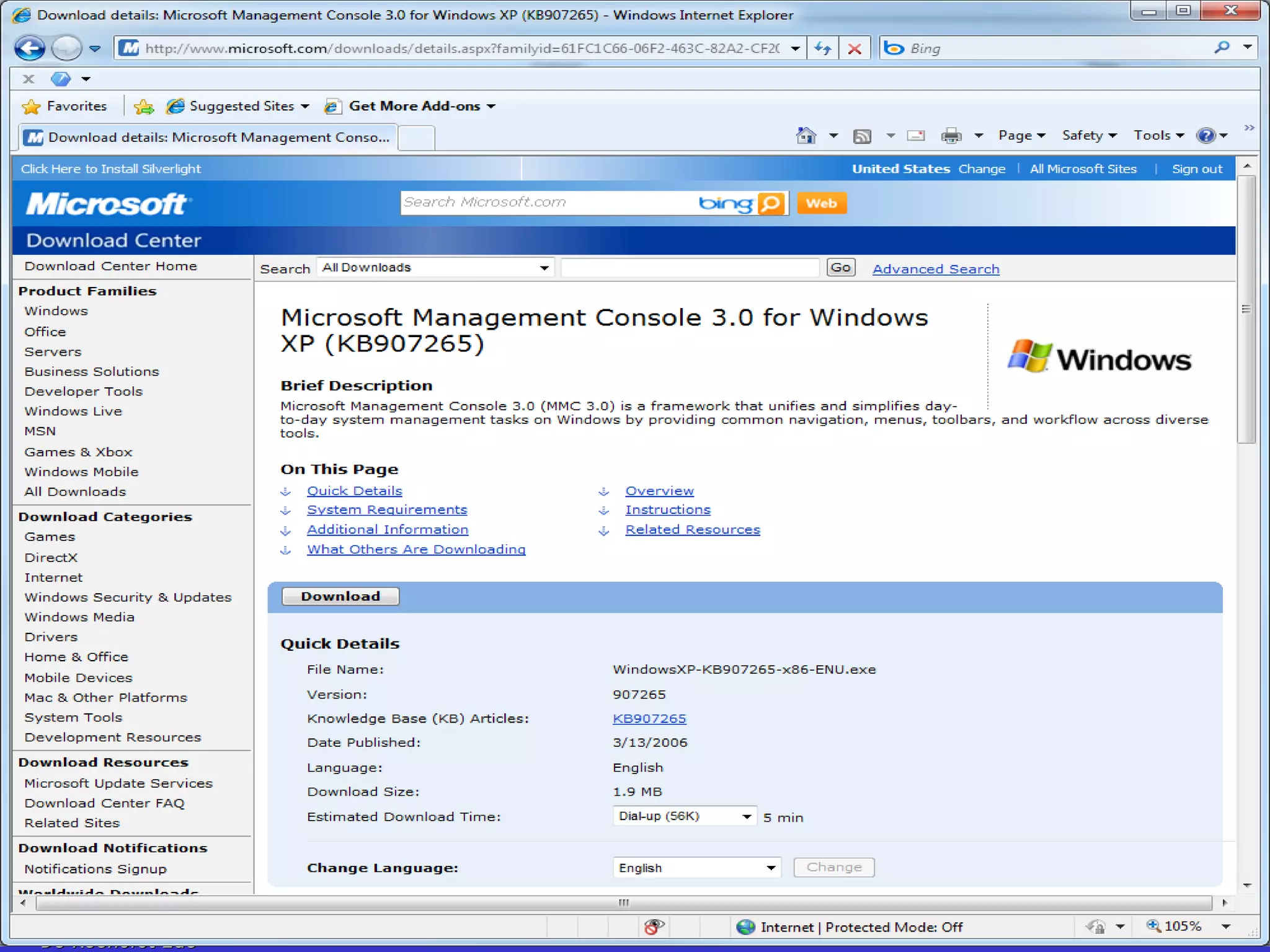Click the Download Center search text field
This screenshot has height=952, width=1270.
690,268
